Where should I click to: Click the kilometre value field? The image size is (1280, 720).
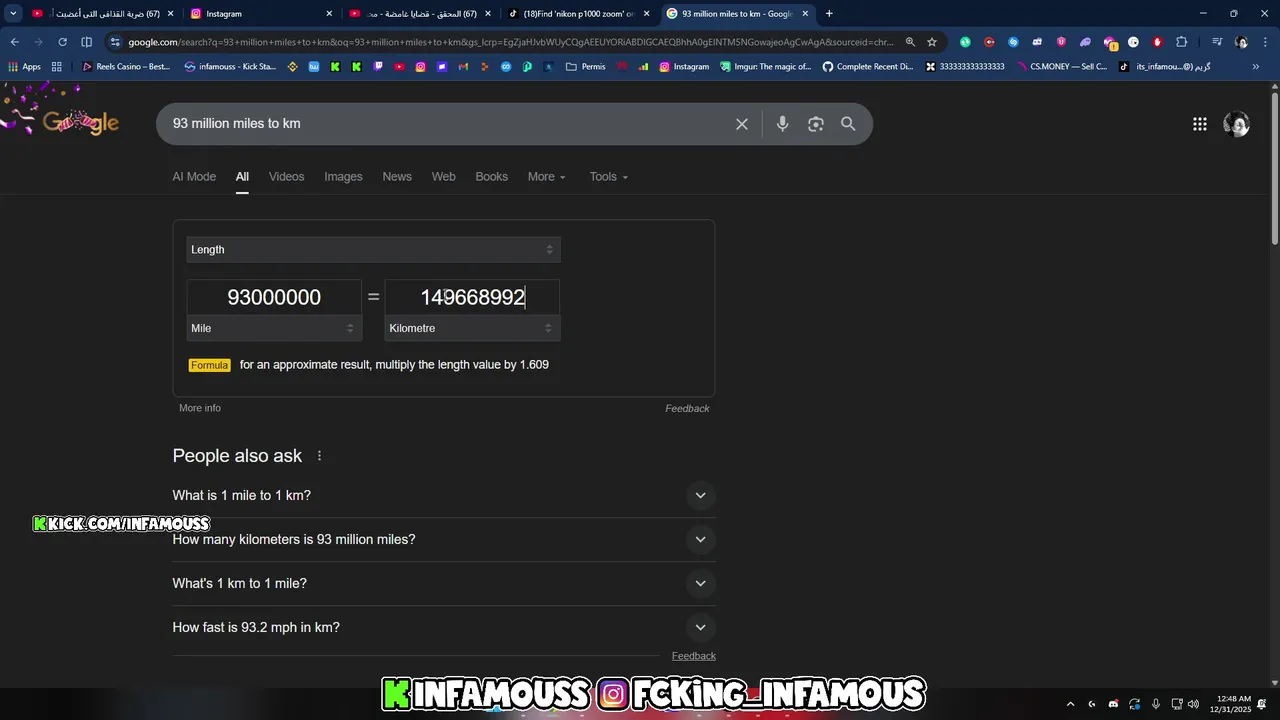pos(472,297)
